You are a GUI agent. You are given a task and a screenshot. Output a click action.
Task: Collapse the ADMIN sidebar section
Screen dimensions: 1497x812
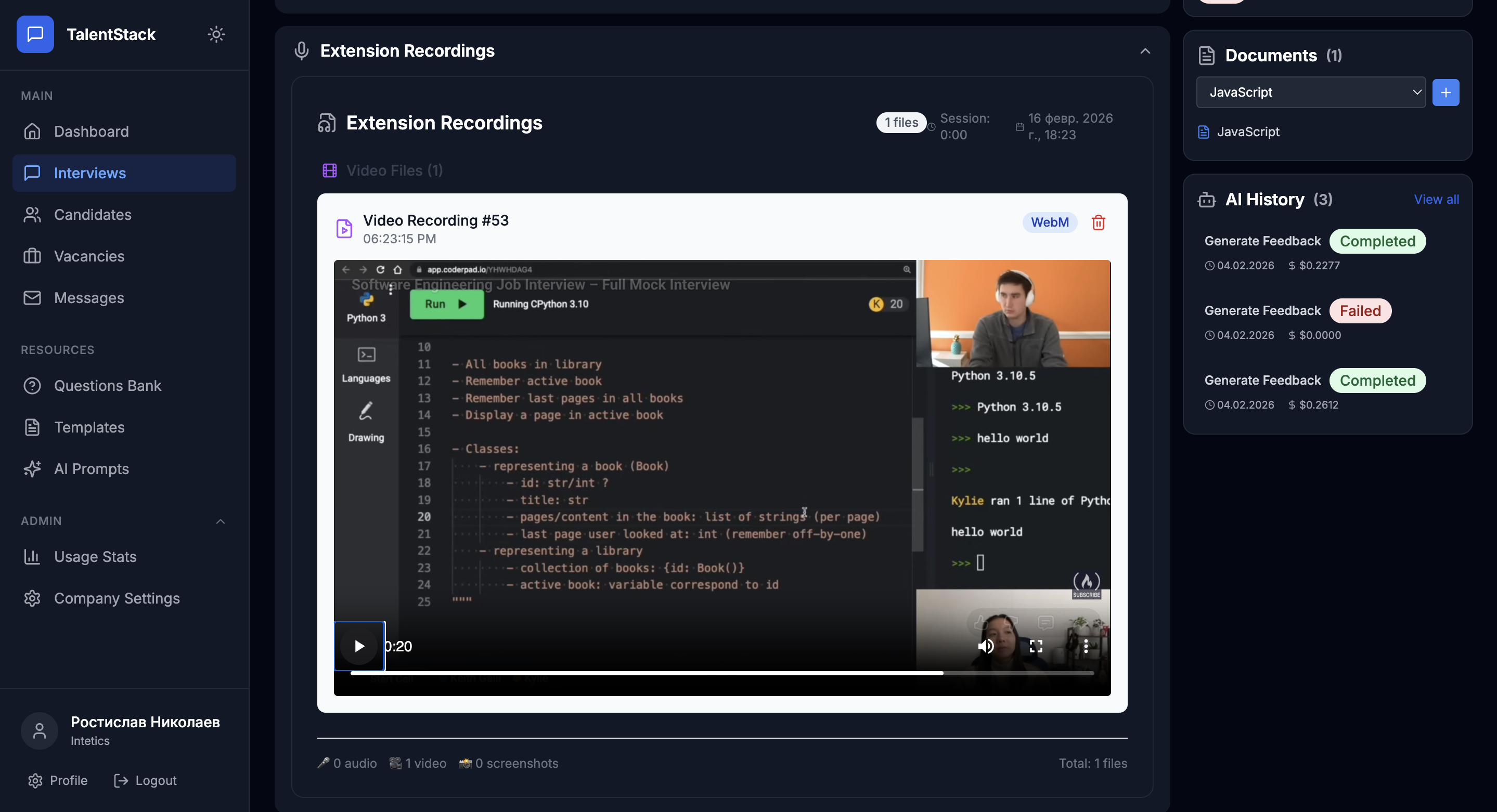pyautogui.click(x=220, y=521)
